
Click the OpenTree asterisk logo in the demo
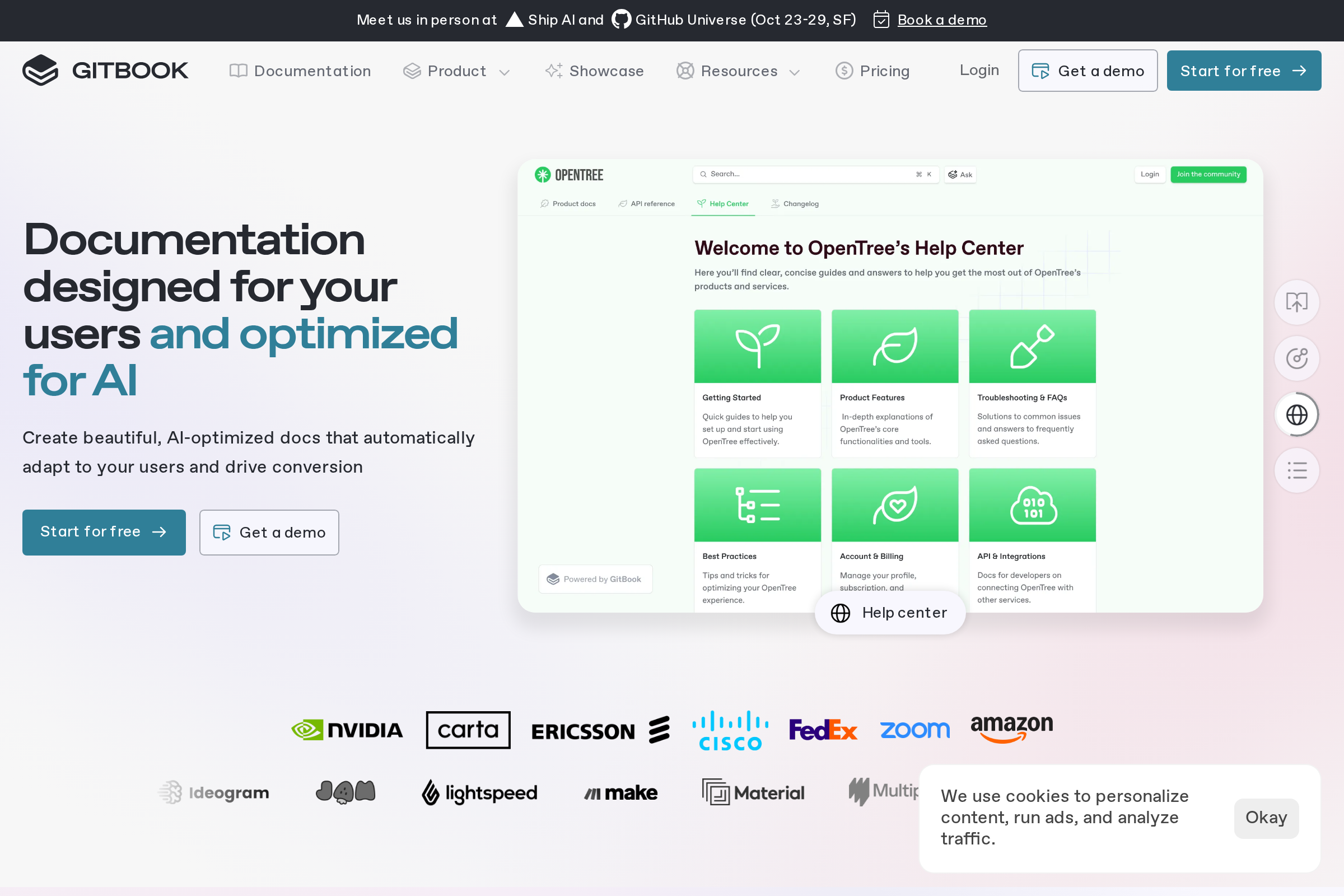tap(542, 174)
